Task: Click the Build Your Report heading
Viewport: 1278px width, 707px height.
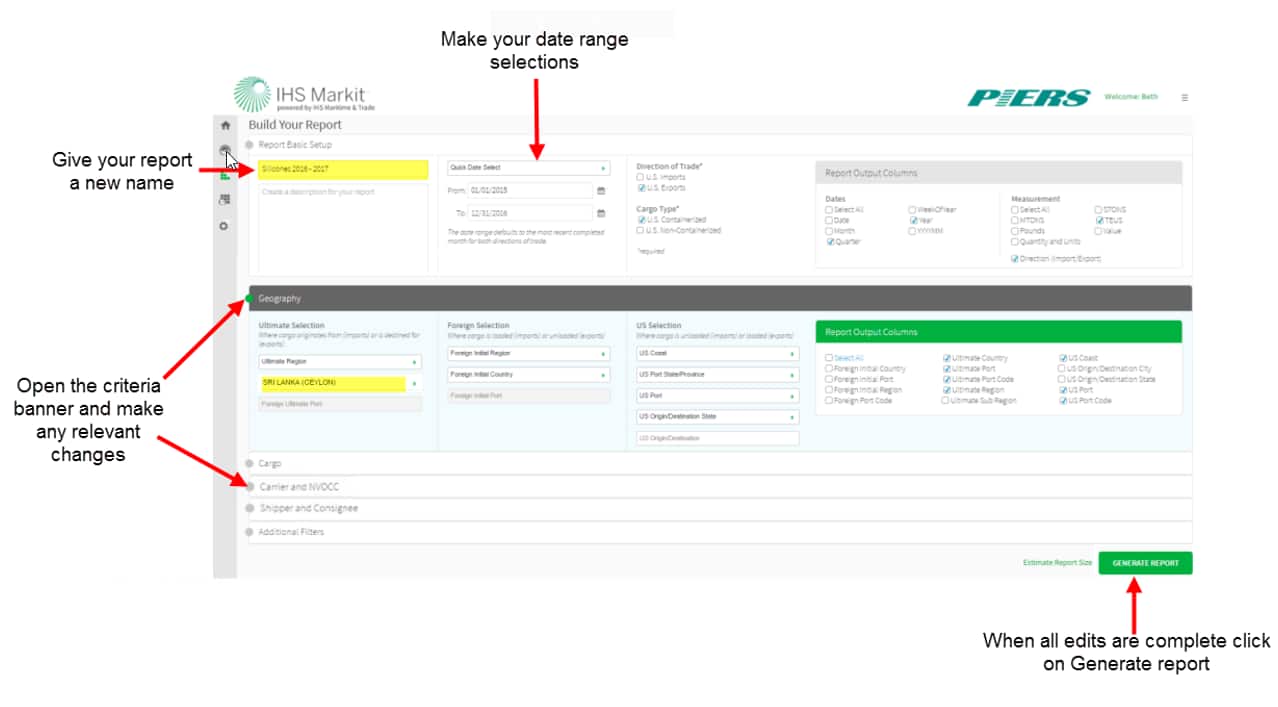Action: pyautogui.click(x=295, y=125)
